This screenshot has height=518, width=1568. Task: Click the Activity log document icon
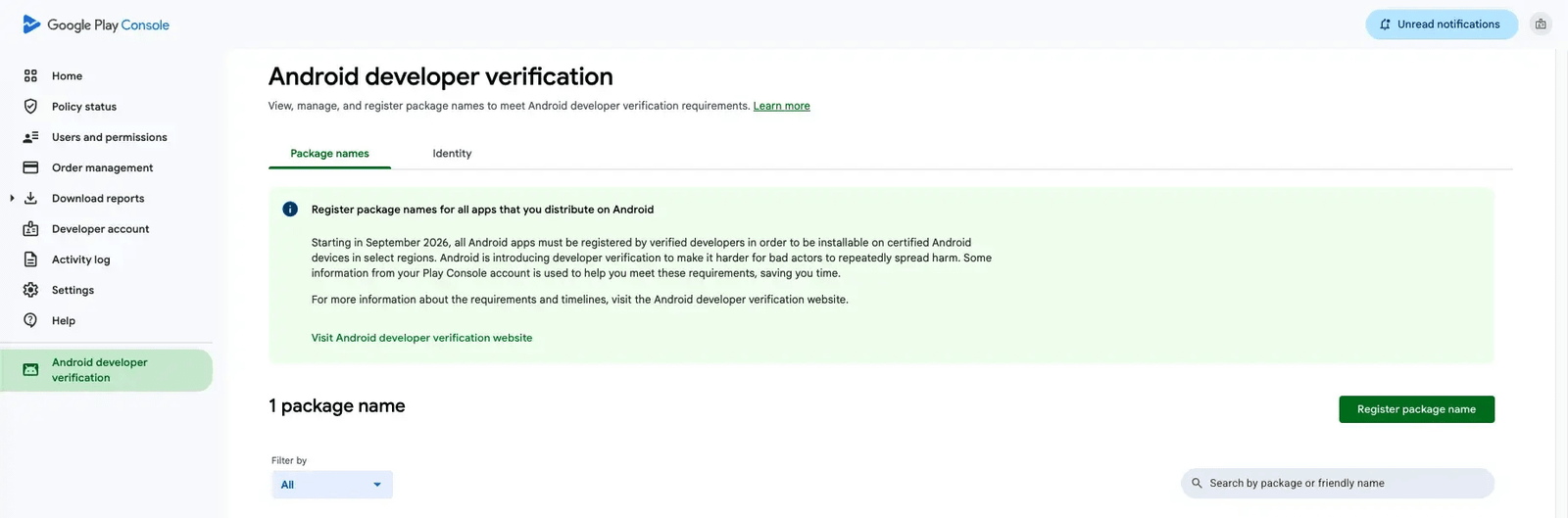click(x=30, y=259)
